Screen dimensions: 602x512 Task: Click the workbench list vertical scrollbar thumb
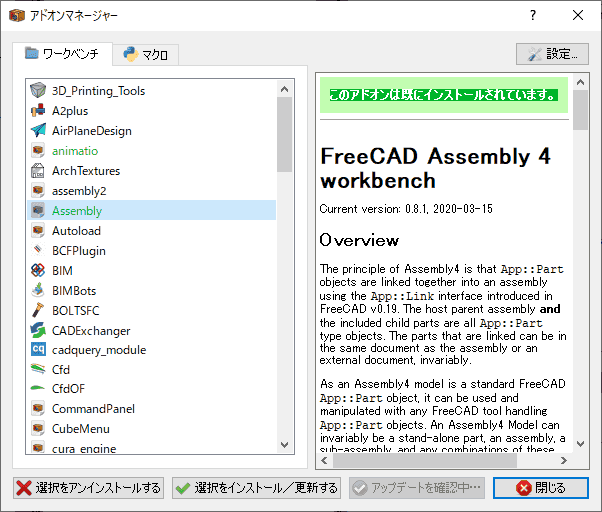[x=284, y=135]
